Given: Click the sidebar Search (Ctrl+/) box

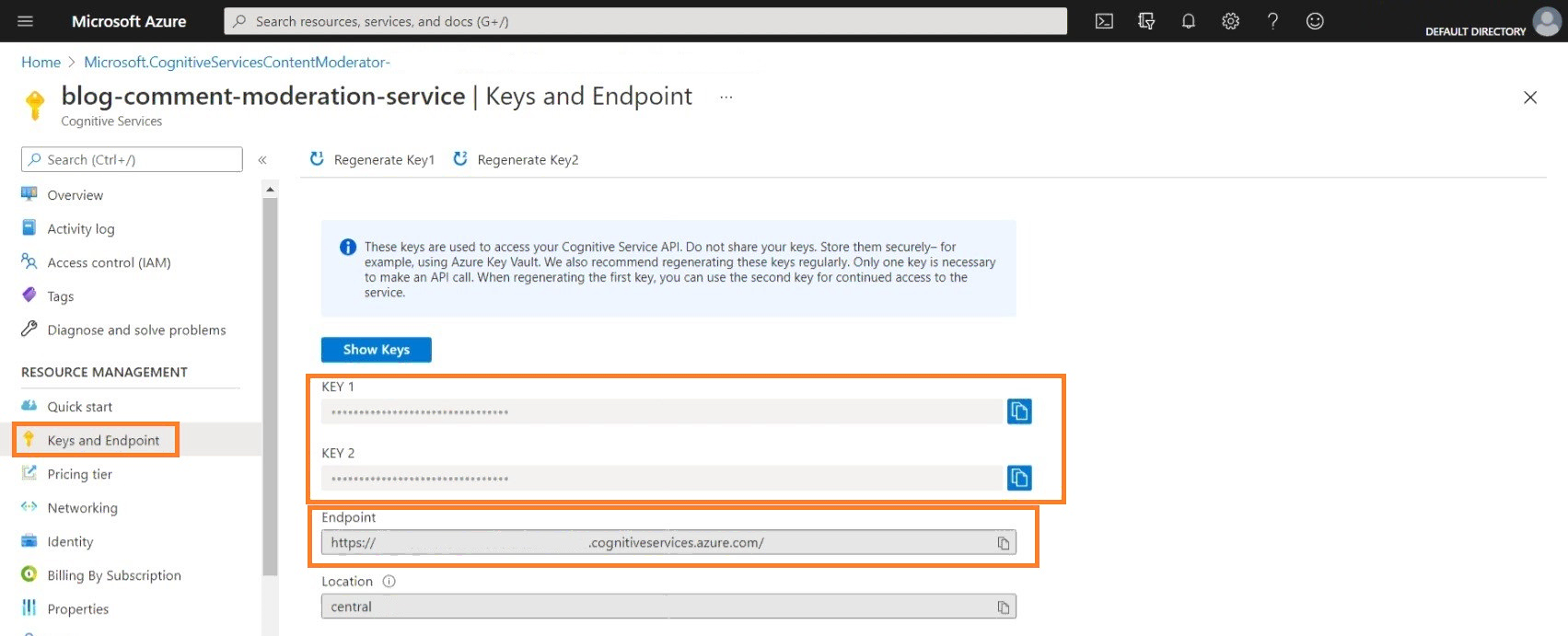Looking at the screenshot, I should tap(132, 159).
